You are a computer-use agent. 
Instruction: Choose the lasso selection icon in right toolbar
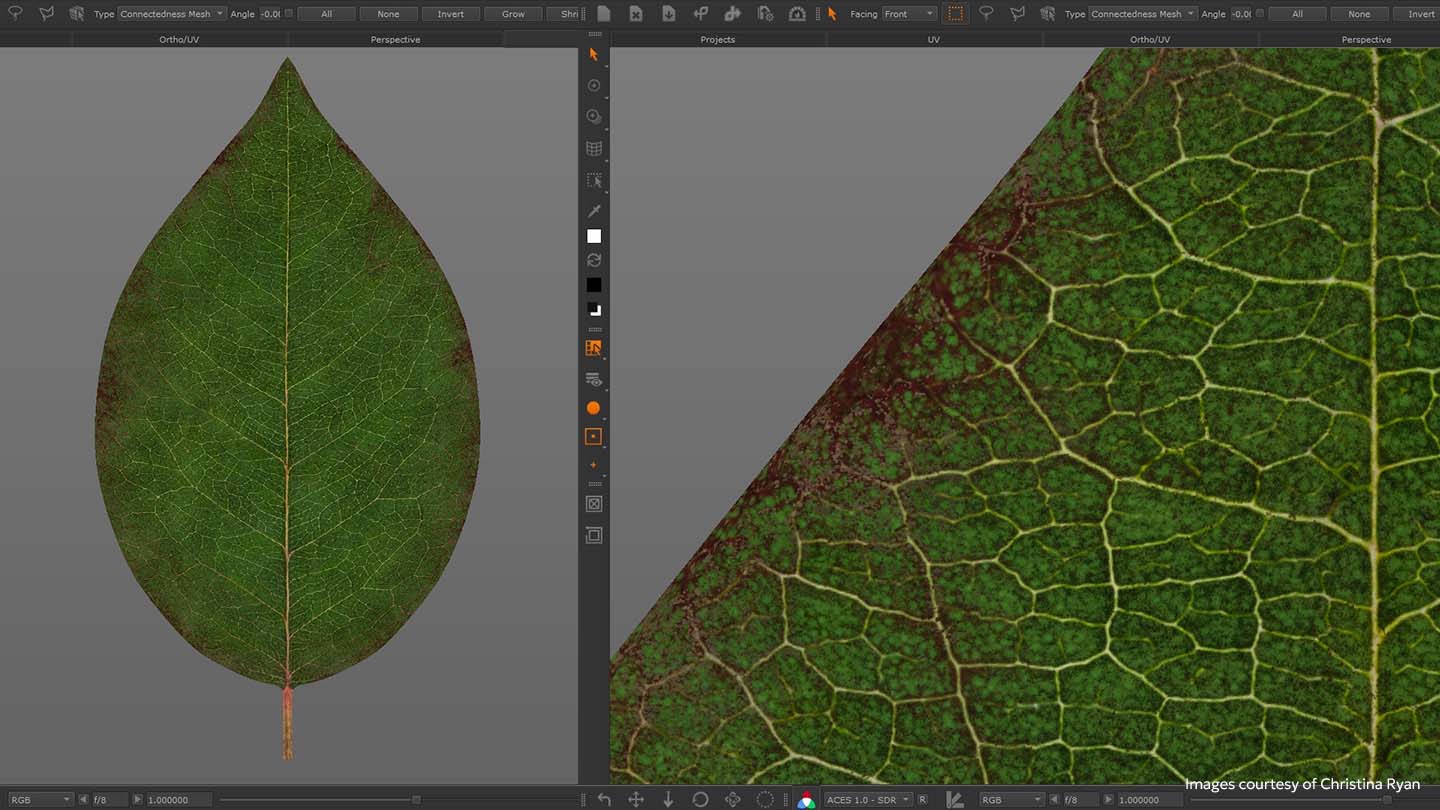coord(986,13)
